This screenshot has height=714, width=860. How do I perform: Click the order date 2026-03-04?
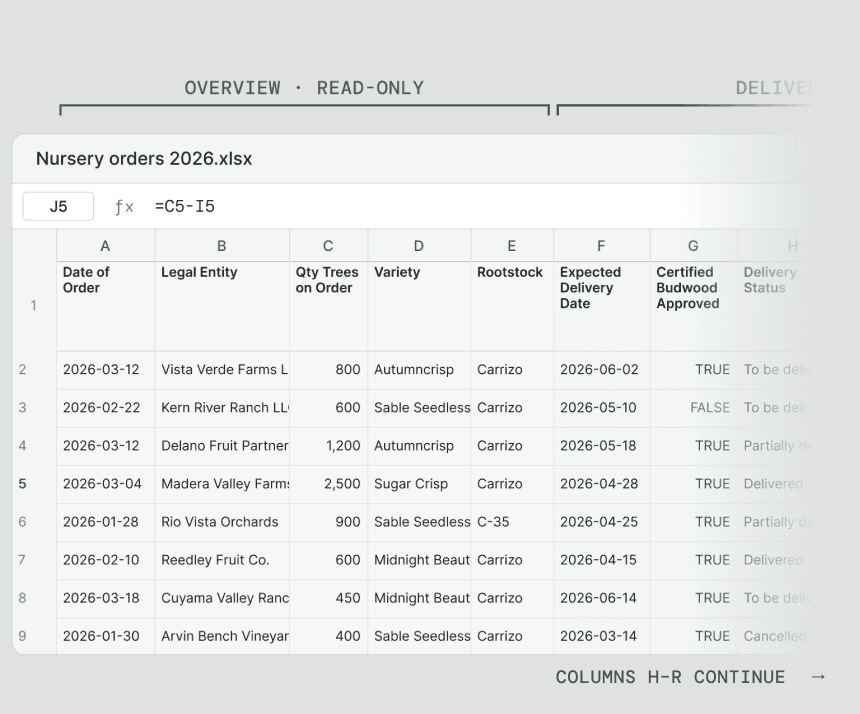[105, 484]
